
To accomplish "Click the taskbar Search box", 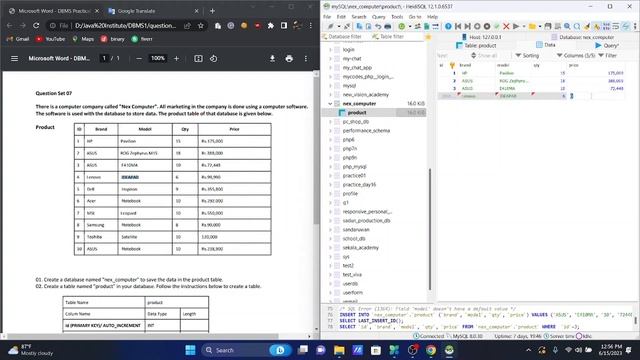I will tap(246, 350).
